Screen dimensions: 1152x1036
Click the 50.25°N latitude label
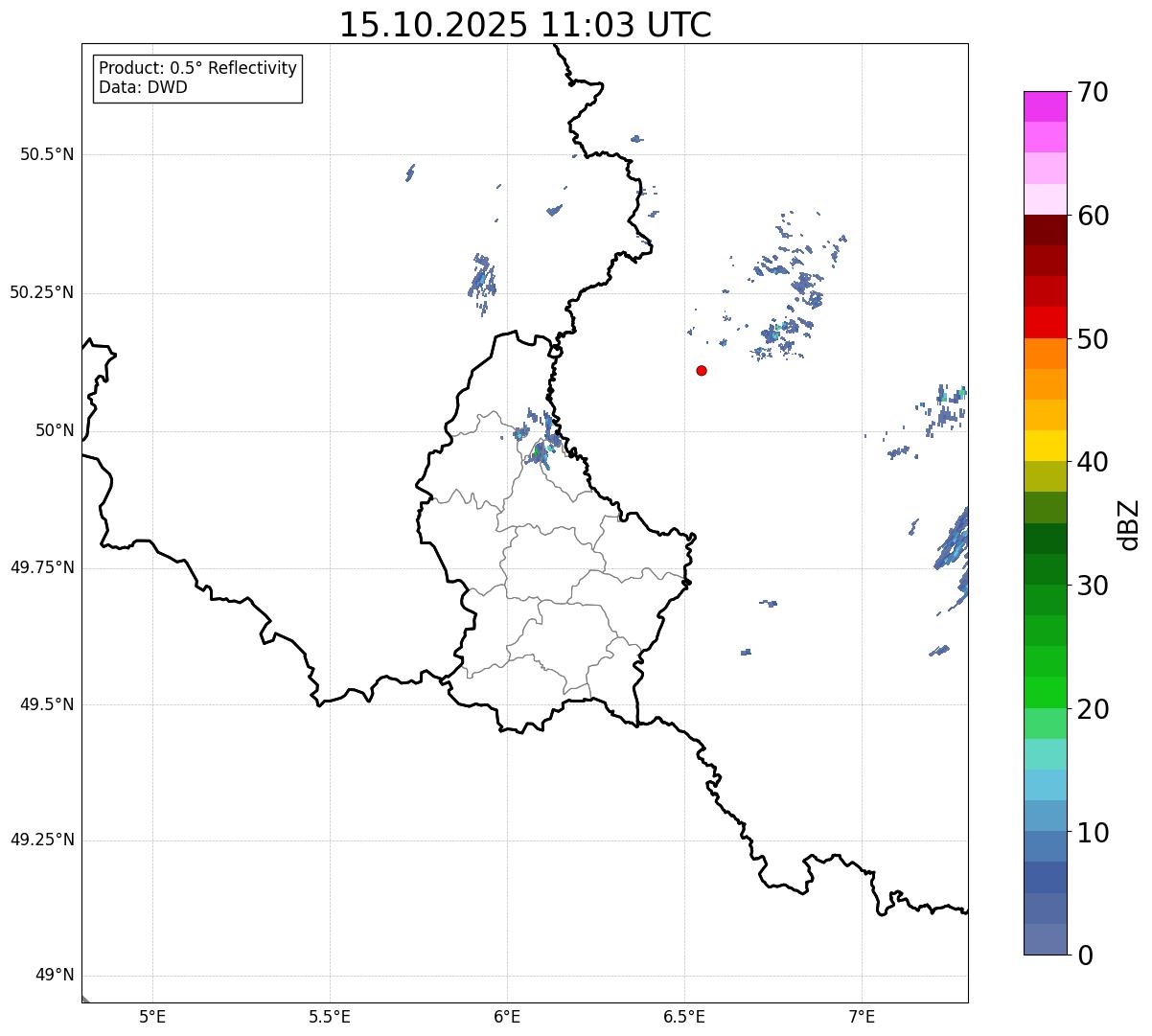point(41,292)
